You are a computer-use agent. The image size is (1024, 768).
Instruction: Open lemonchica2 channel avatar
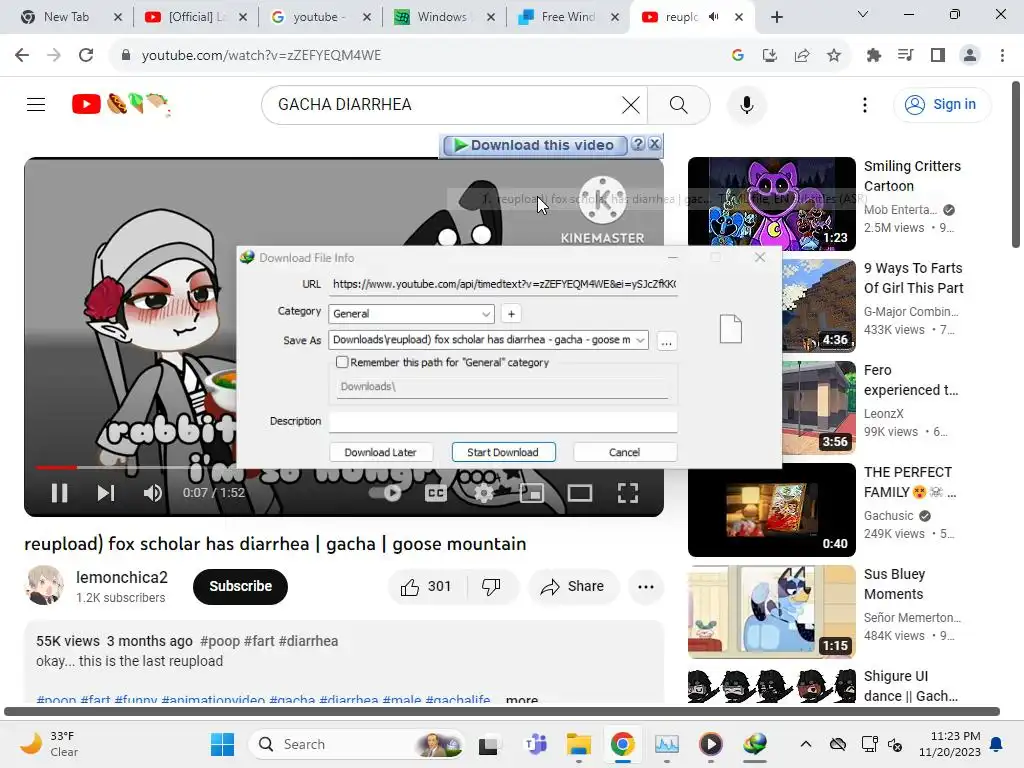45,585
